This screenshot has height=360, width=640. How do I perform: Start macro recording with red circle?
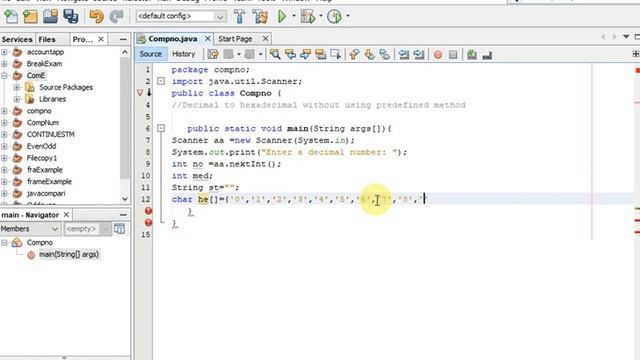point(438,54)
